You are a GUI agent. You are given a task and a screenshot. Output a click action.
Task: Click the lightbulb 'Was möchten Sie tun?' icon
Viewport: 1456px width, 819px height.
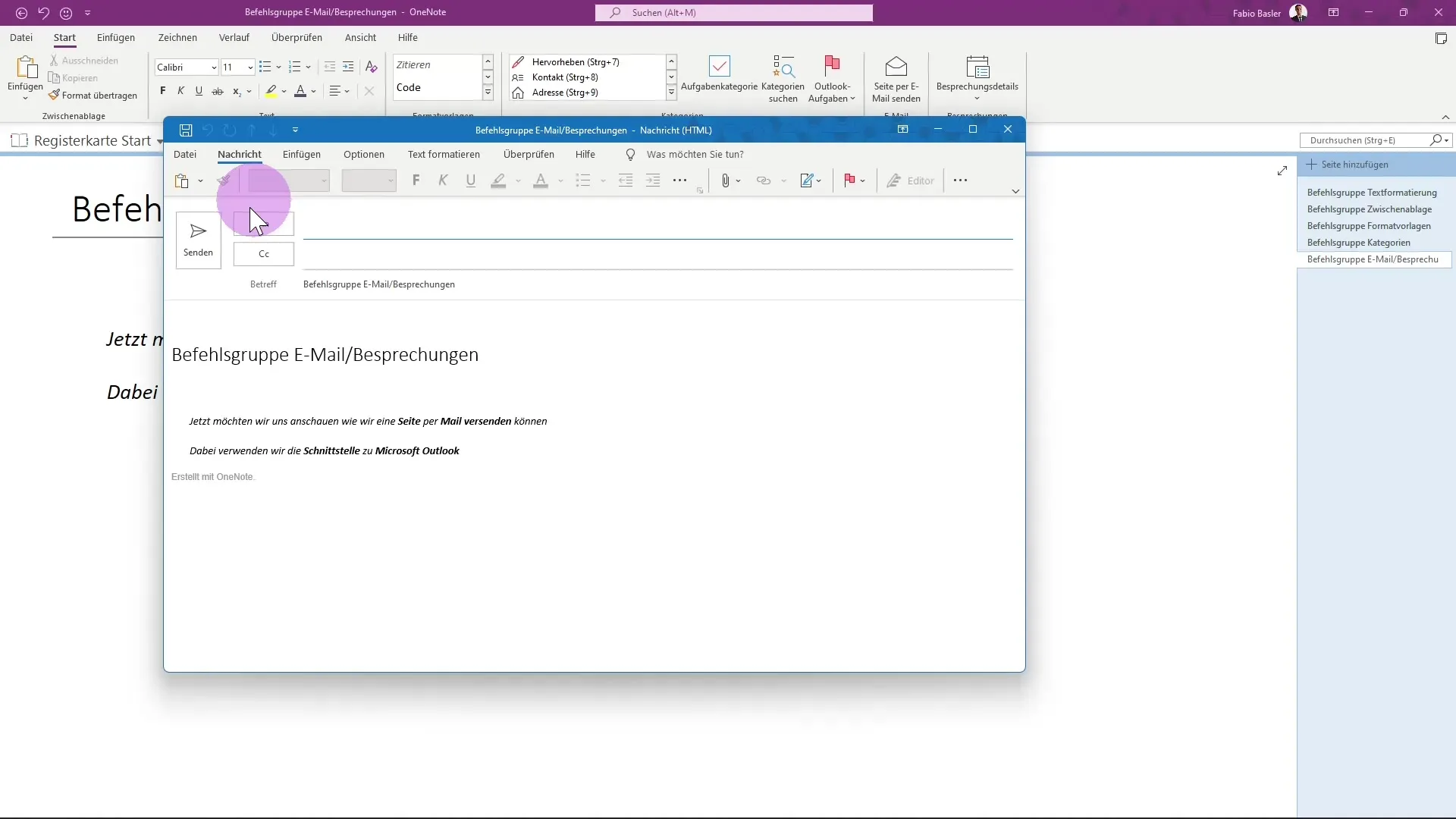630,155
